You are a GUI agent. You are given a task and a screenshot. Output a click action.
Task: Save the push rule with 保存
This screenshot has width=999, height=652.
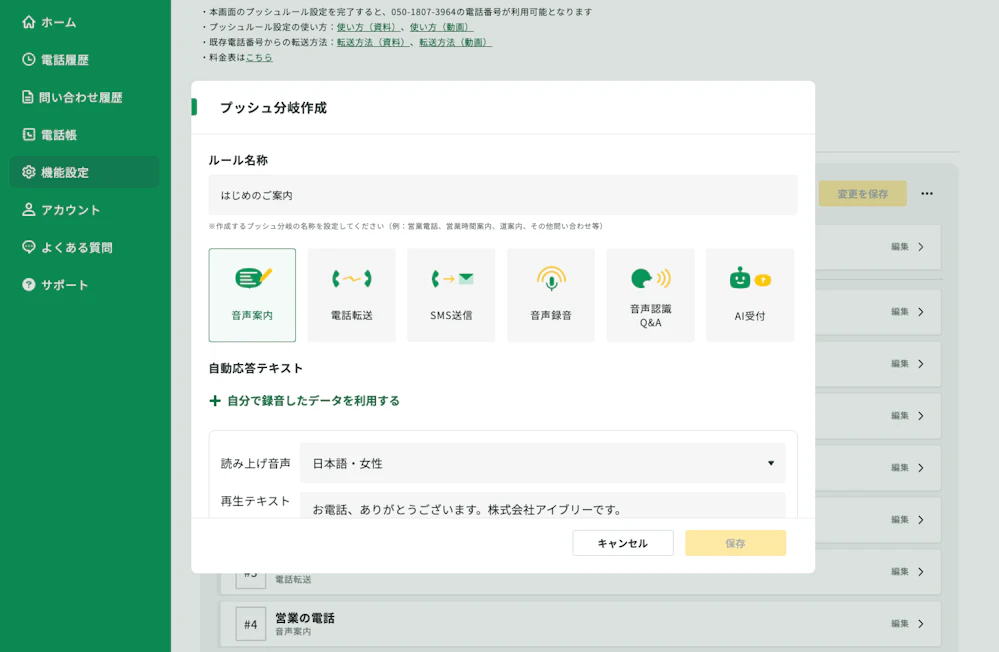735,543
